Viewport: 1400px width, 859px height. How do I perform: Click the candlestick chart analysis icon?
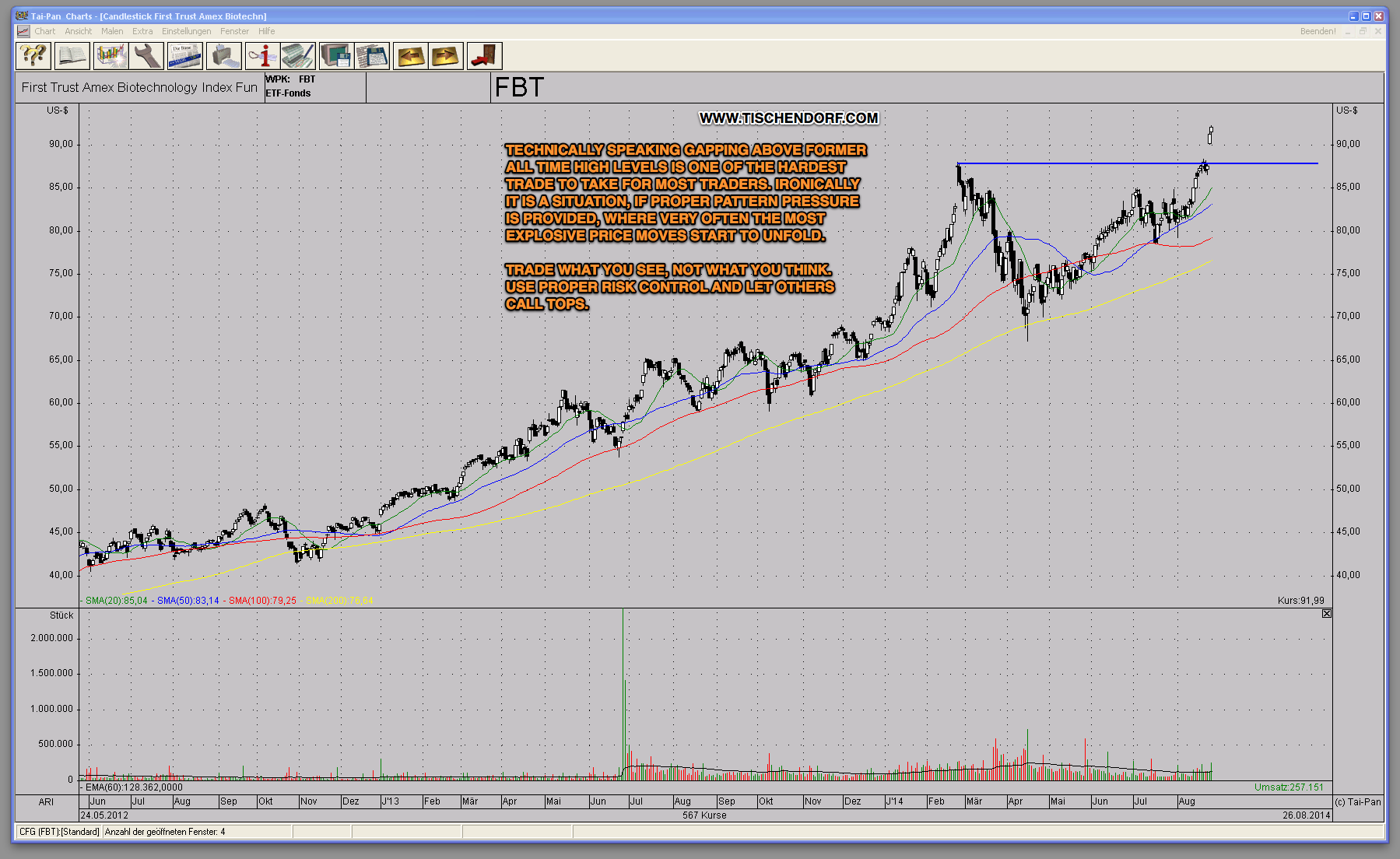[111, 56]
